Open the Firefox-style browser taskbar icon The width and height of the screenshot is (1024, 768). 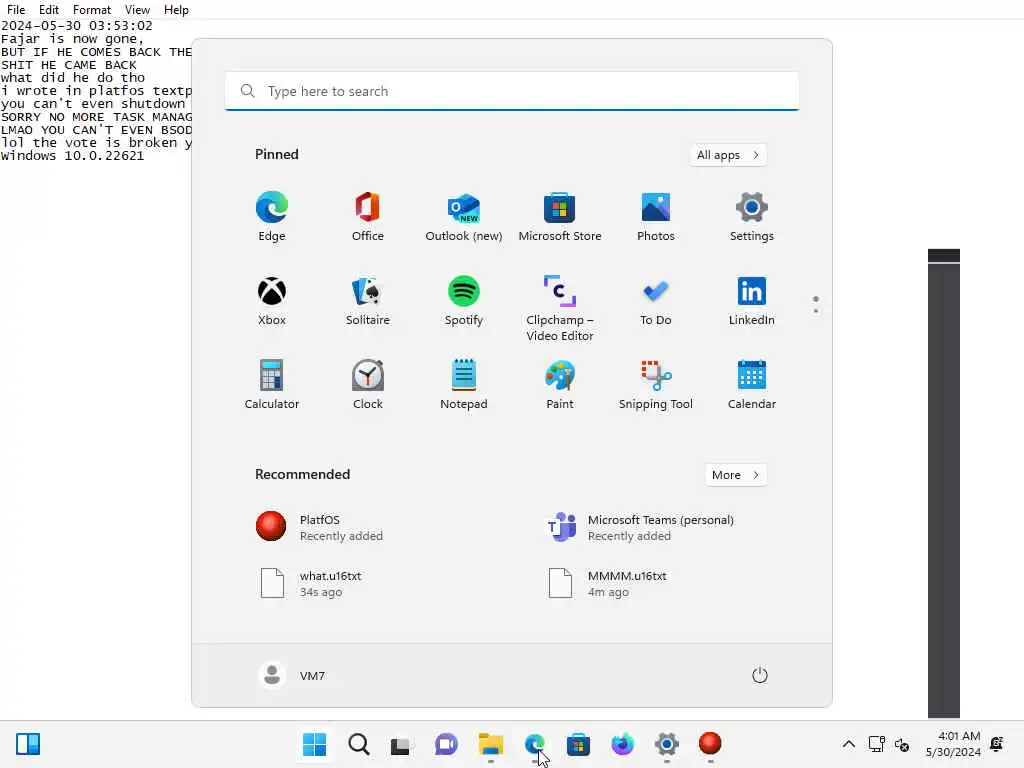click(622, 744)
